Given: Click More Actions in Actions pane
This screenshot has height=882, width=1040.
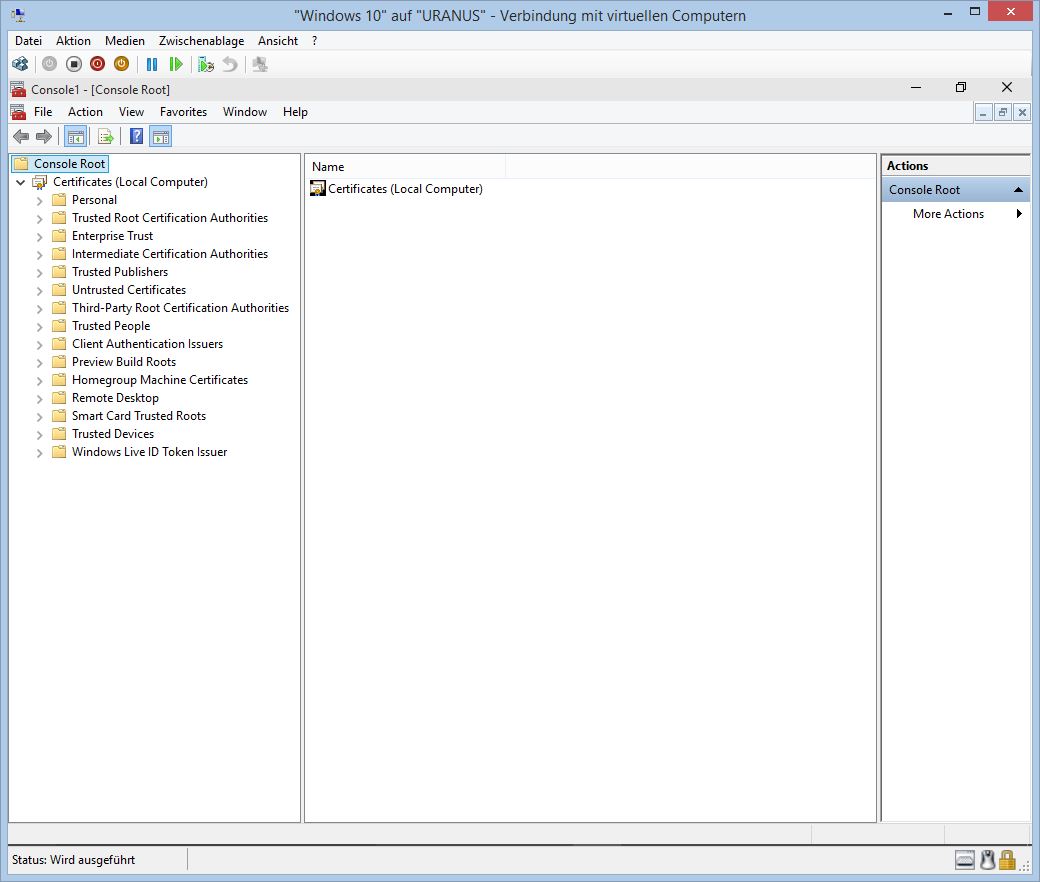Looking at the screenshot, I should 948,214.
